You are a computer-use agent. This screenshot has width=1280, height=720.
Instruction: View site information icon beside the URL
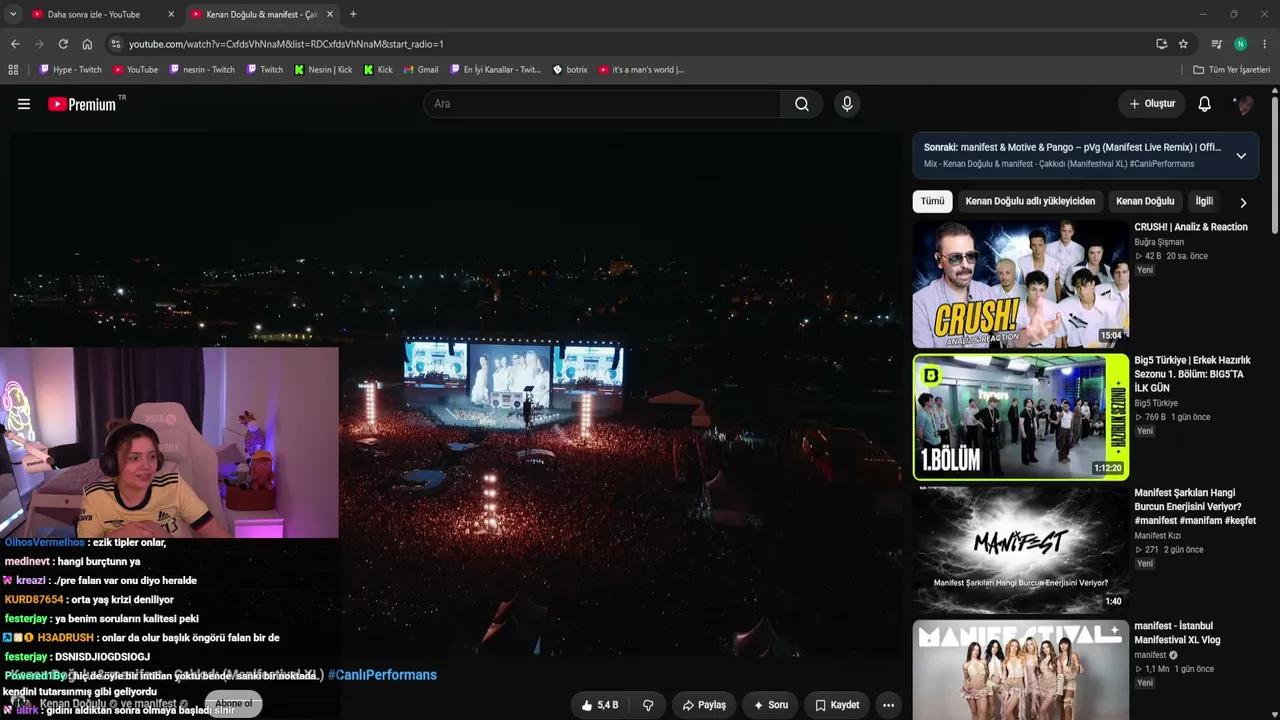tap(116, 44)
